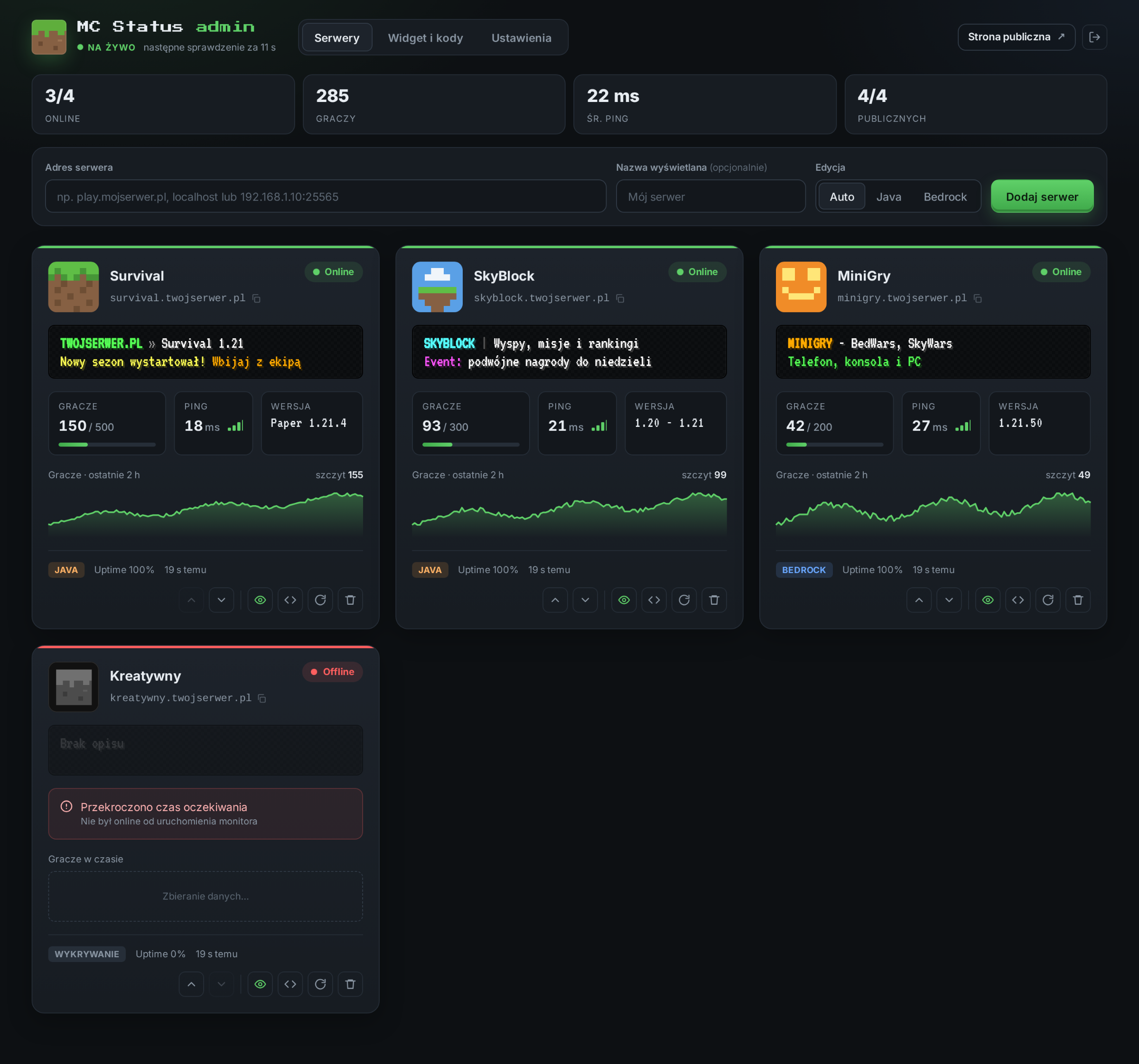Image resolution: width=1139 pixels, height=1064 pixels.
Task: Click the Nazwa wyświetlana input field
Action: pyautogui.click(x=710, y=196)
